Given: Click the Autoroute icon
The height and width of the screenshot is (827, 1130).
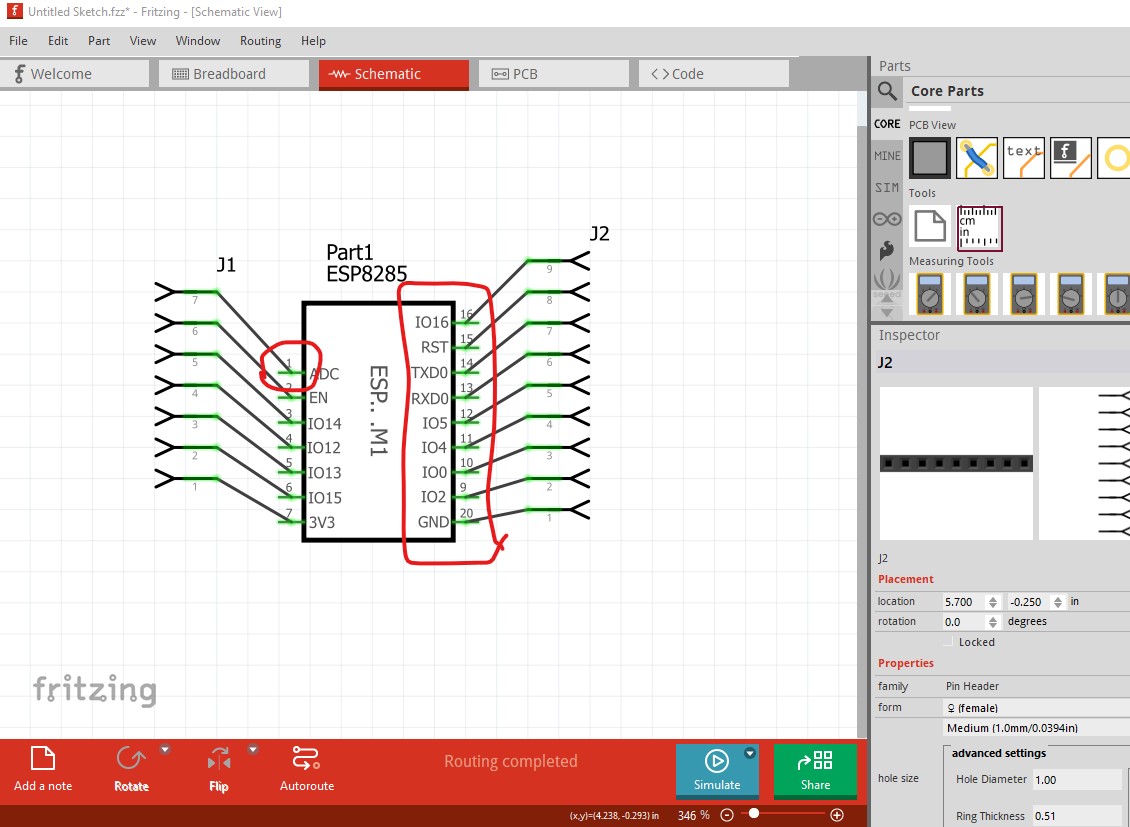Looking at the screenshot, I should click(x=306, y=768).
